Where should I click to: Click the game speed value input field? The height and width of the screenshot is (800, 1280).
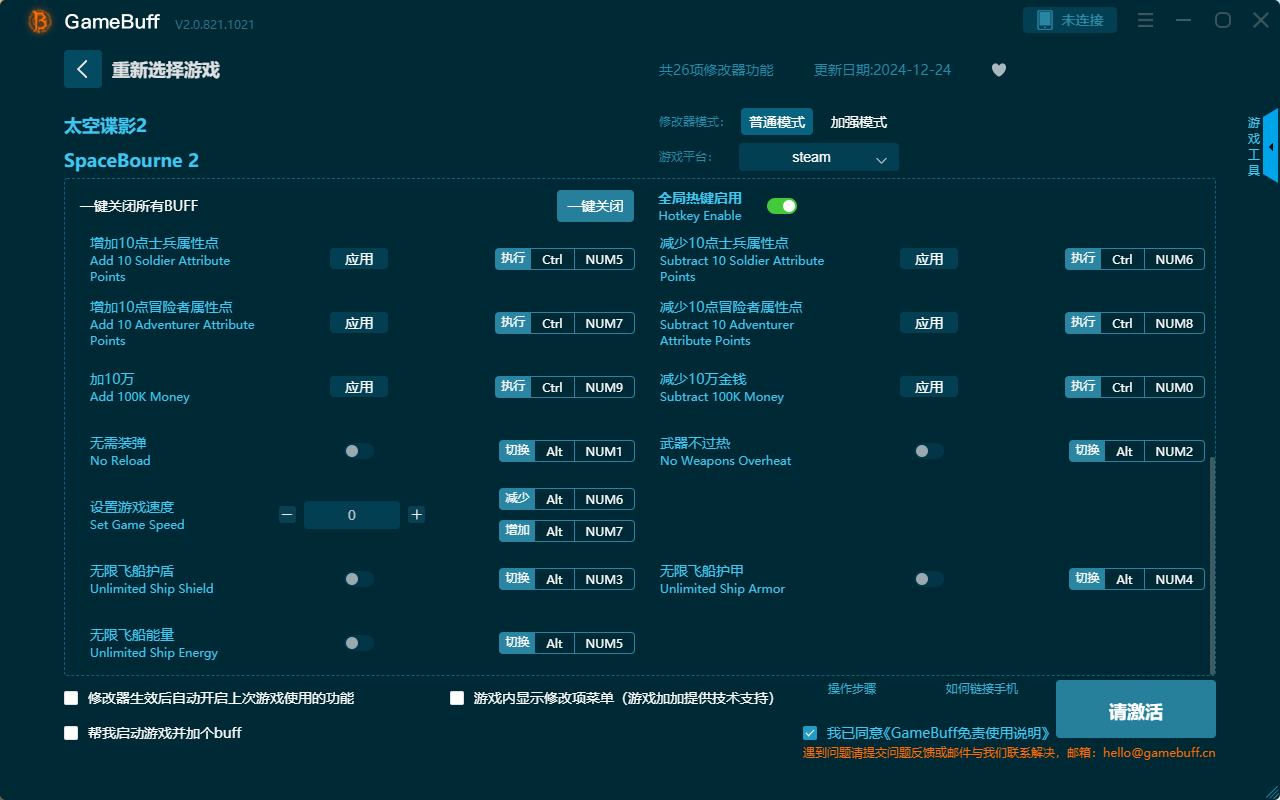(352, 514)
